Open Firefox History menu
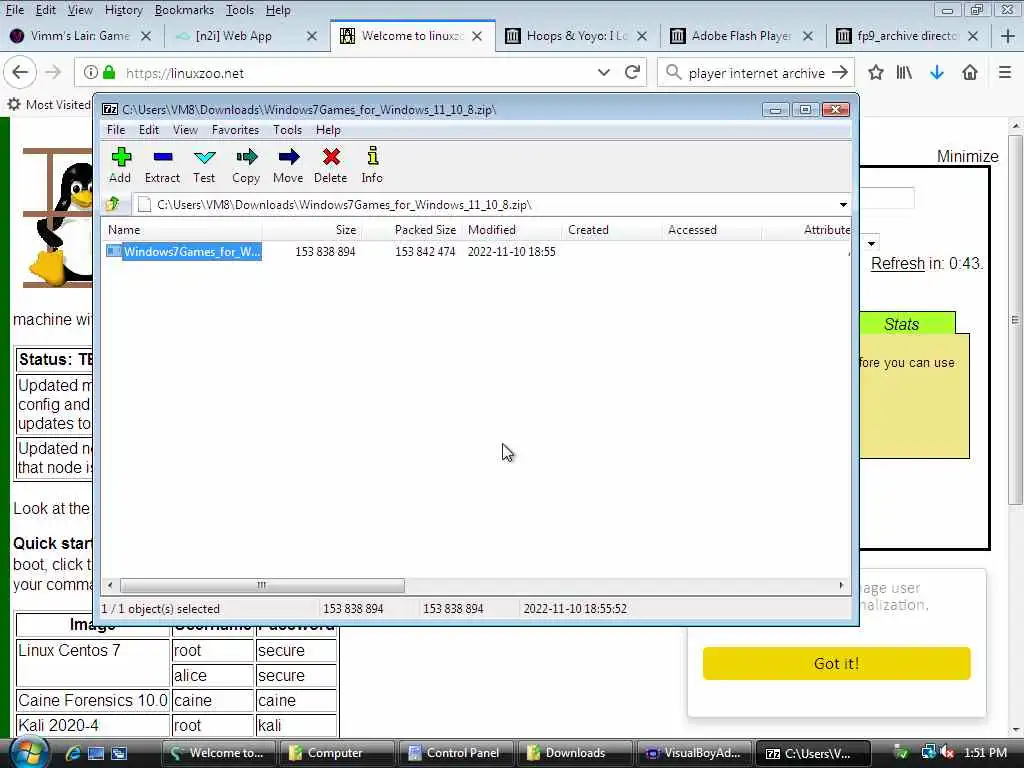 point(123,10)
